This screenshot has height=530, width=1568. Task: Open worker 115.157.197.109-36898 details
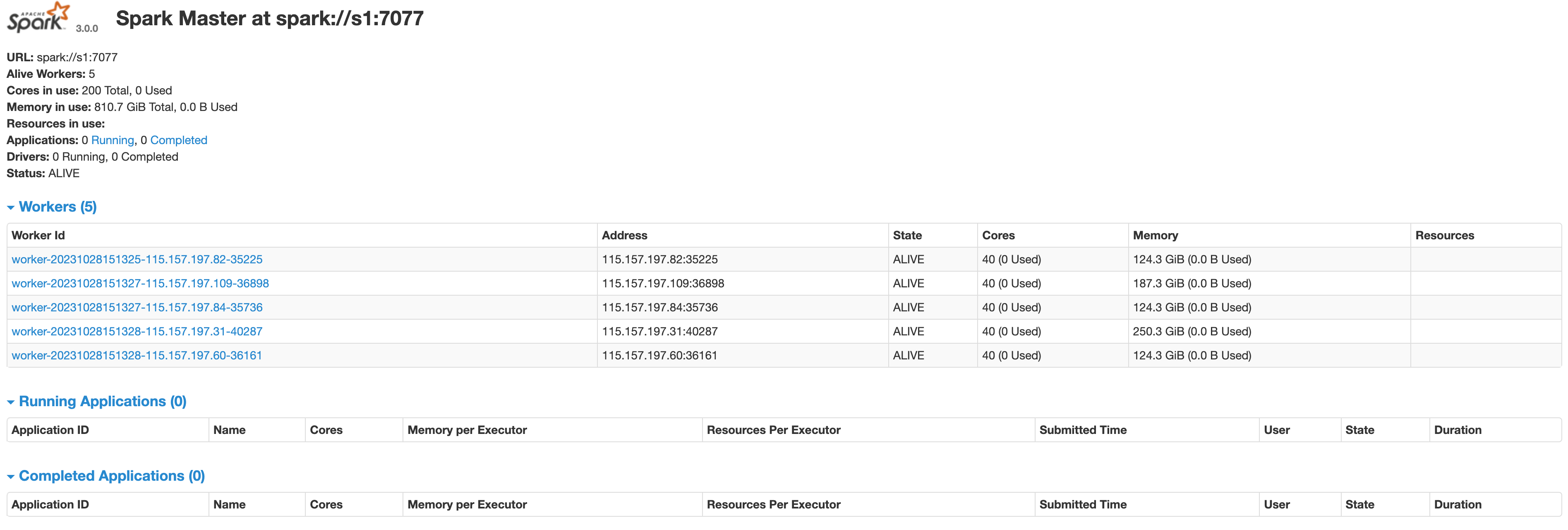point(140,283)
